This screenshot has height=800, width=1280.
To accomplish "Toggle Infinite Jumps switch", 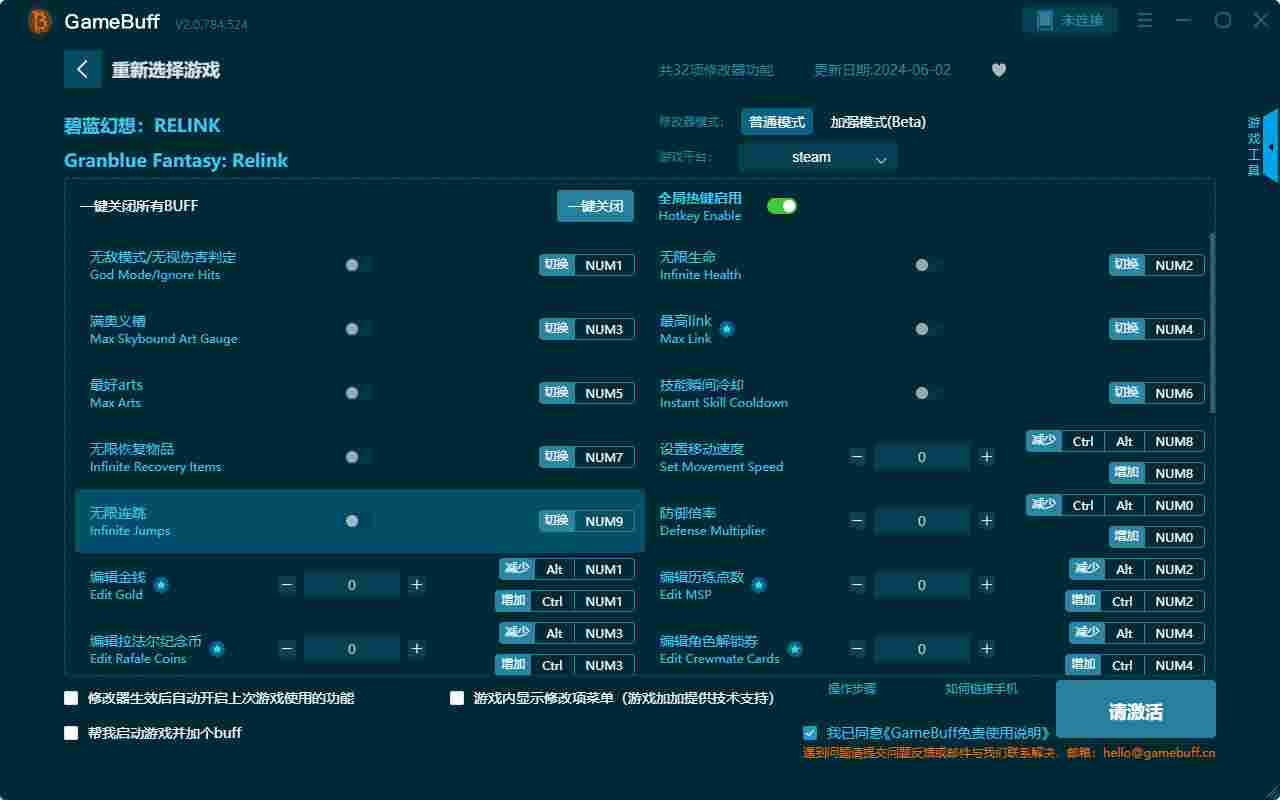I will pos(357,521).
